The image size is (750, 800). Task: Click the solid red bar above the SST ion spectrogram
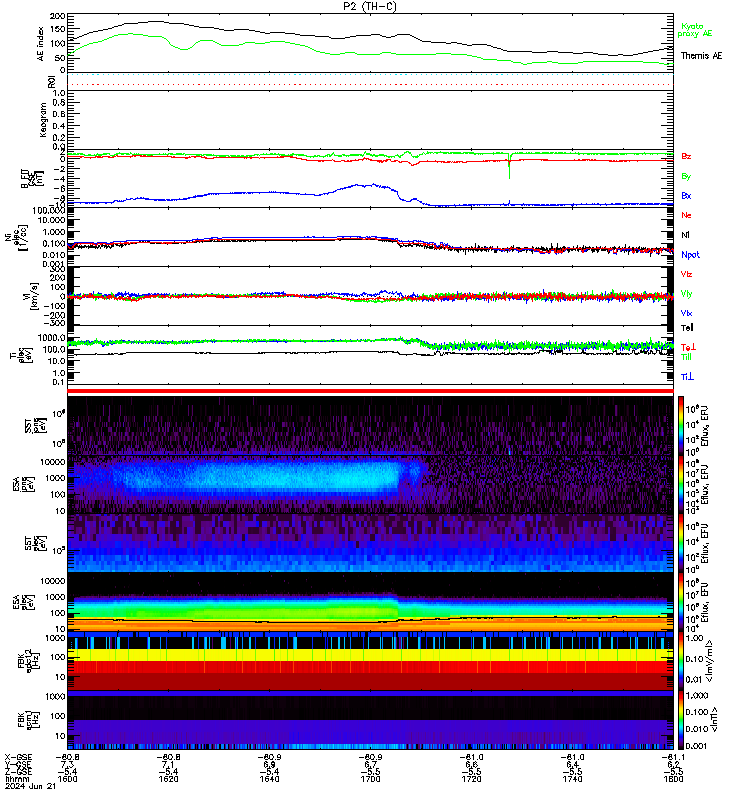[x=370, y=391]
